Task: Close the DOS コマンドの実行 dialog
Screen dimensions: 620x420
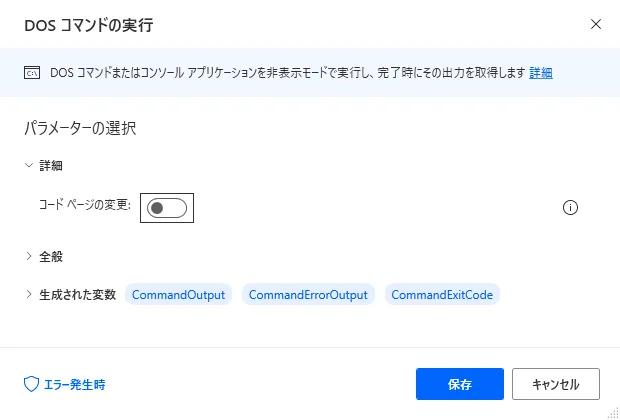Action: coord(596,23)
